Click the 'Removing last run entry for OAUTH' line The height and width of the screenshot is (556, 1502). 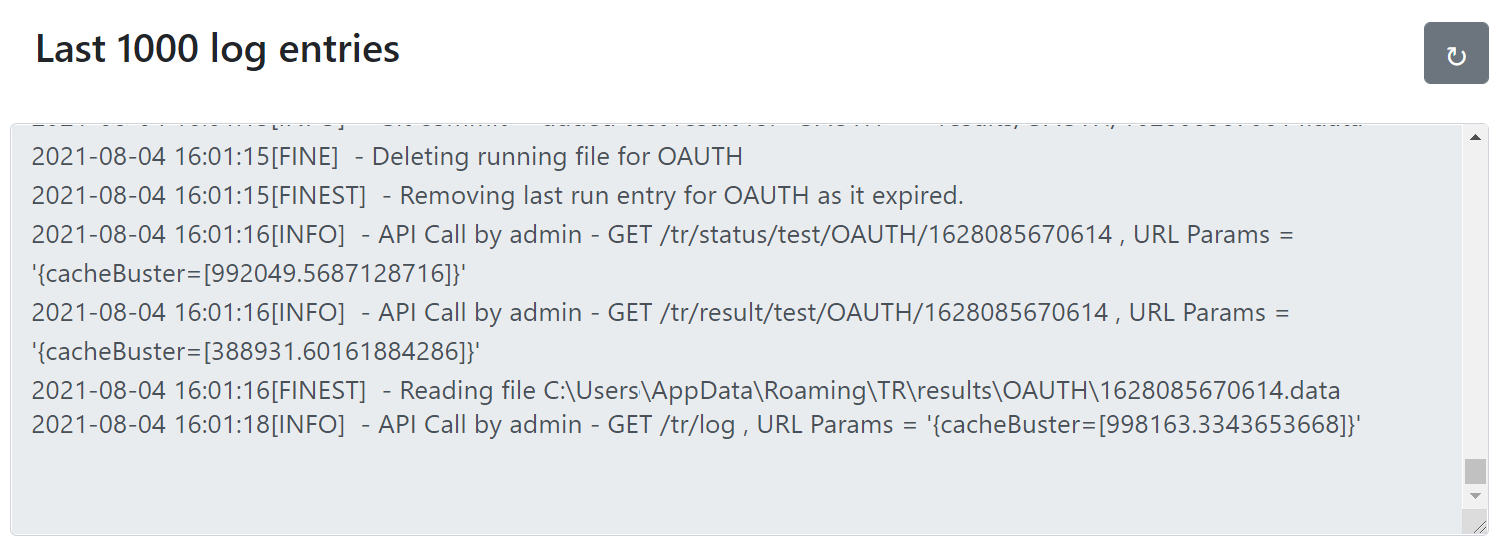pyautogui.click(x=498, y=196)
